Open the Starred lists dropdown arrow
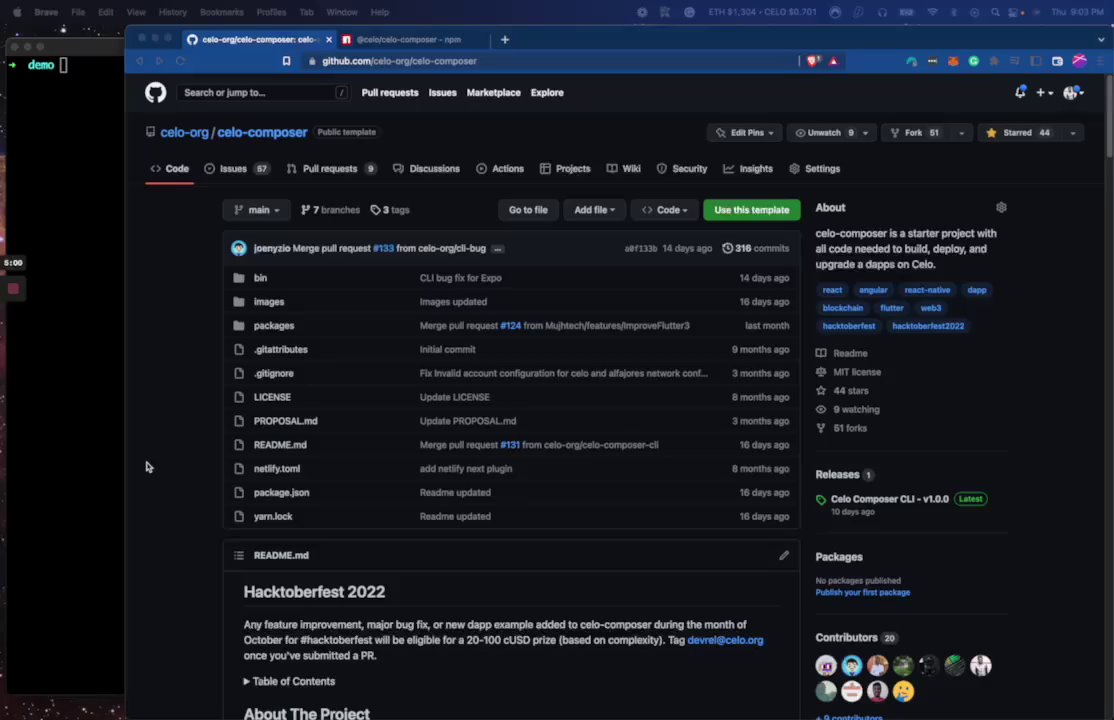This screenshot has height=720, width=1114. (x=1073, y=133)
